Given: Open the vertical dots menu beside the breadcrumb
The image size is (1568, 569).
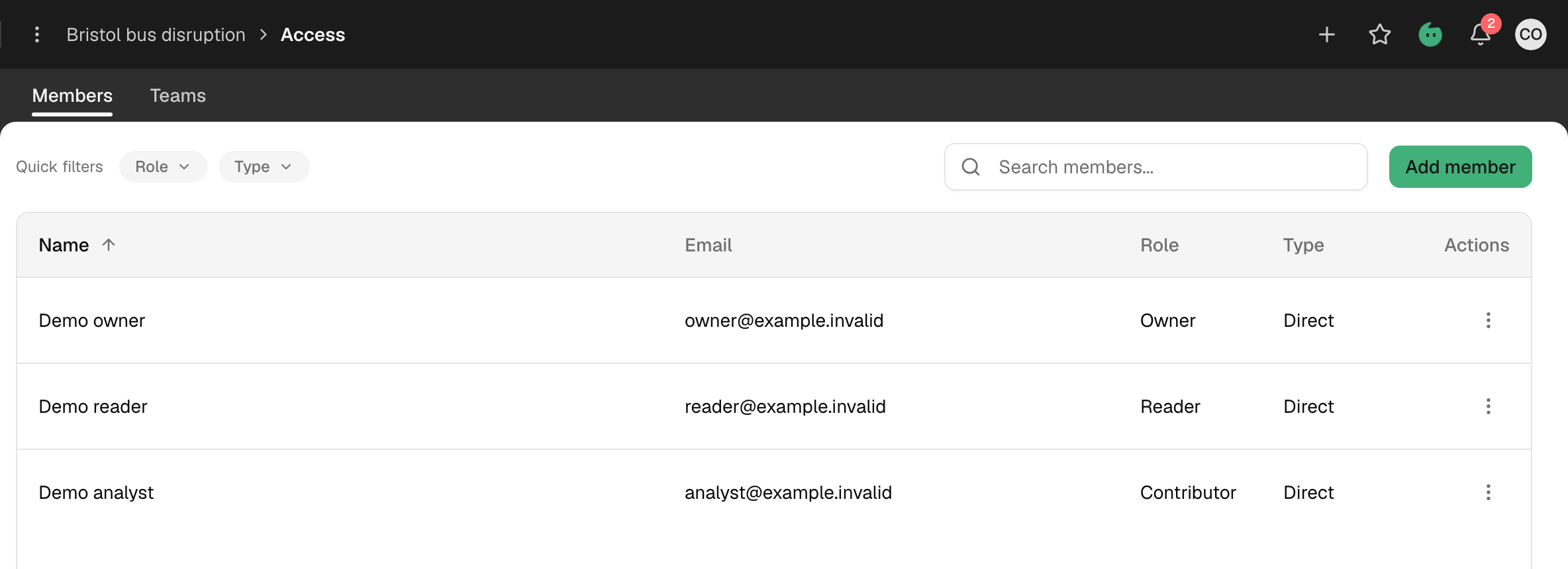Looking at the screenshot, I should tap(37, 34).
